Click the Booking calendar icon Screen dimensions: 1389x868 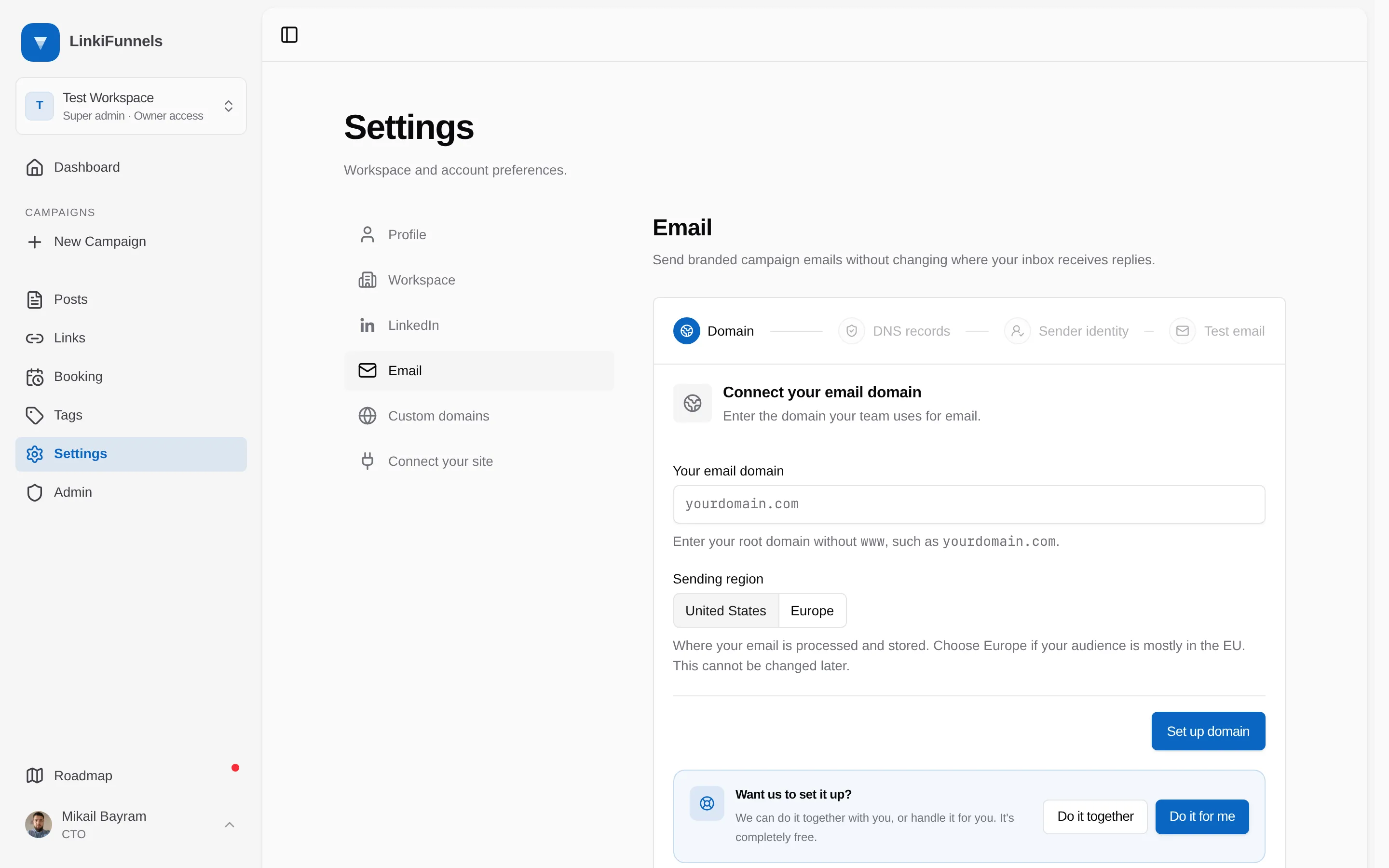[x=34, y=377]
